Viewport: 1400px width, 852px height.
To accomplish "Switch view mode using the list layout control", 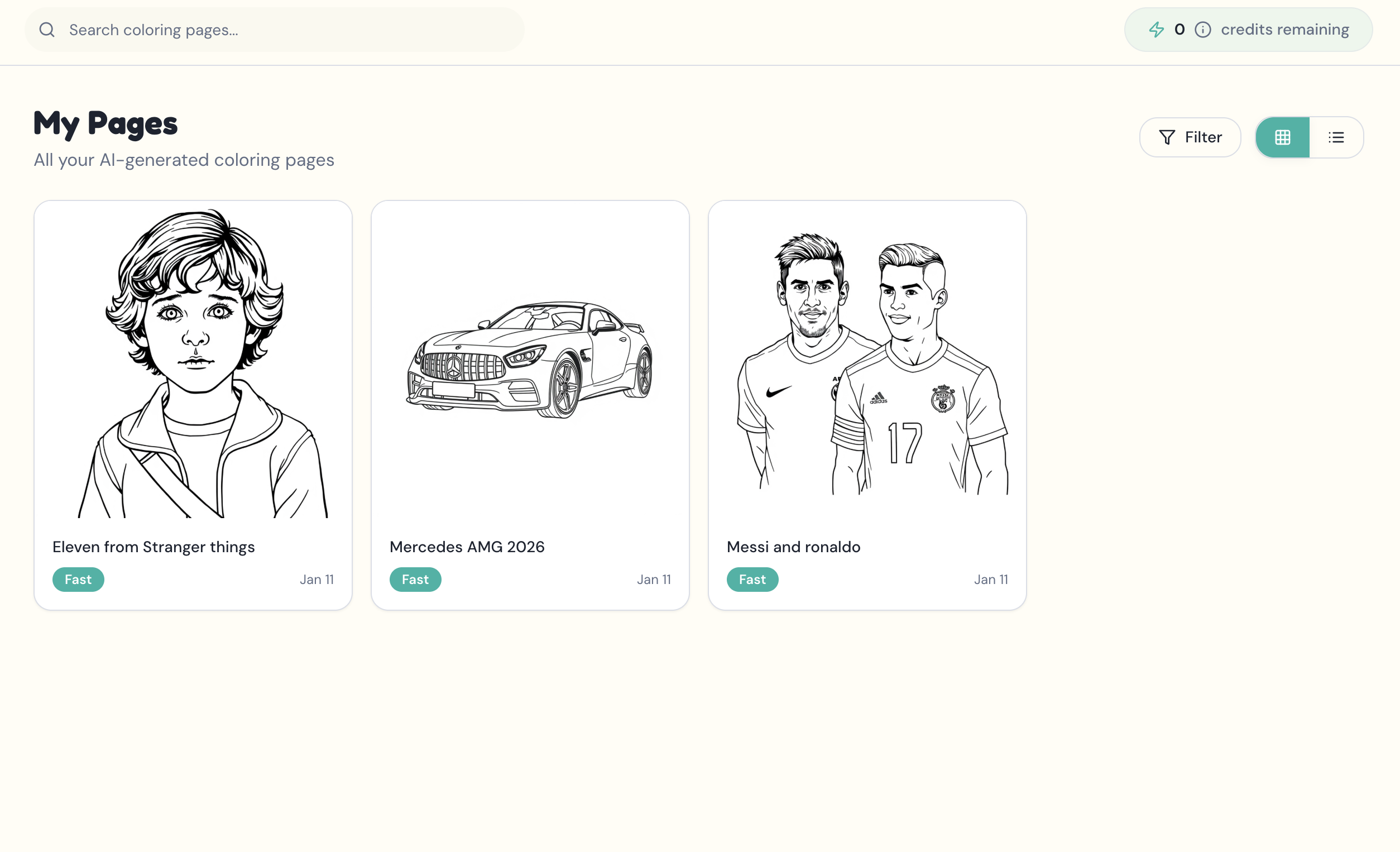I will point(1336,137).
